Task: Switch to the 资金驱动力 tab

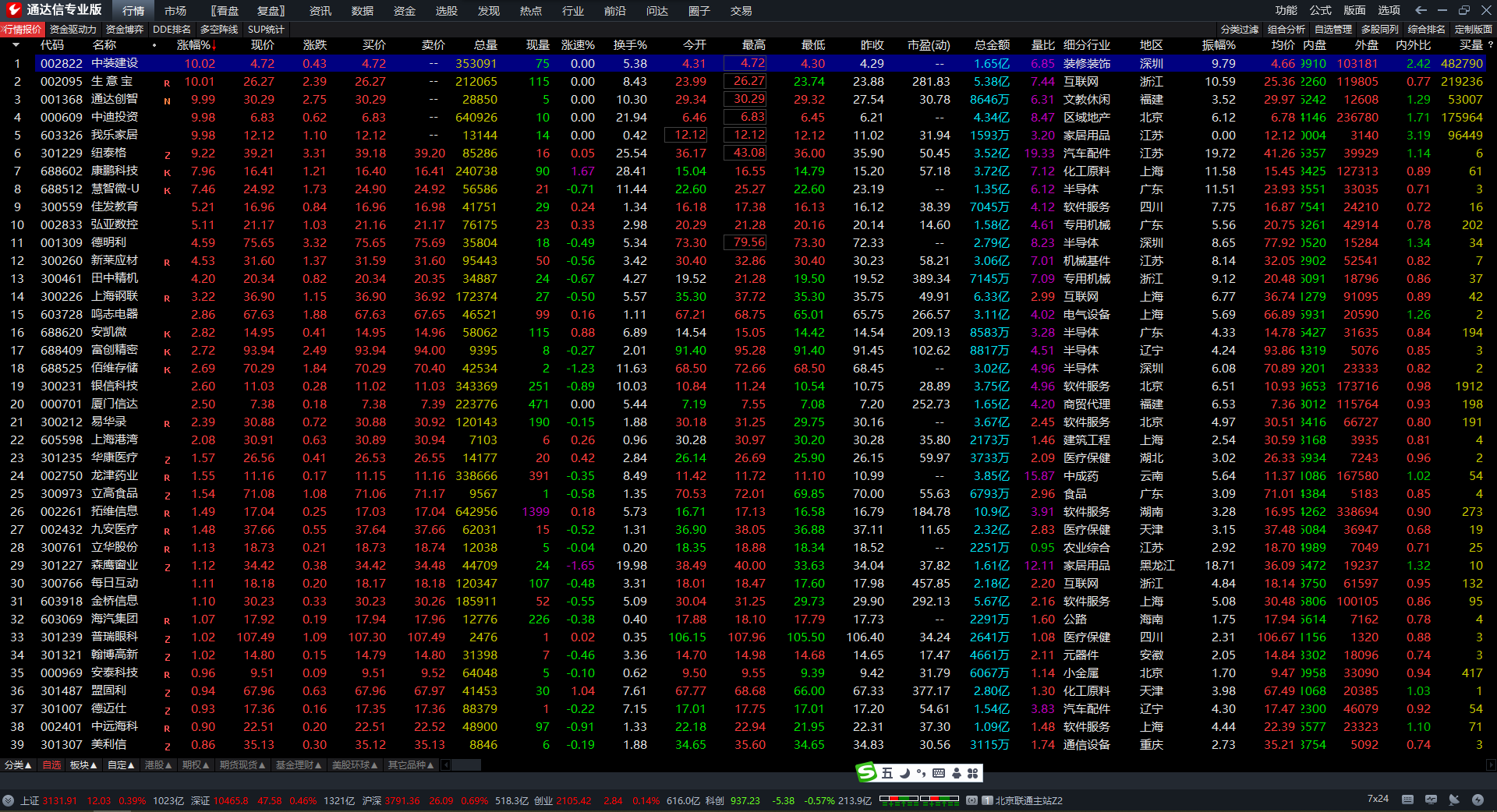Action: [x=73, y=30]
